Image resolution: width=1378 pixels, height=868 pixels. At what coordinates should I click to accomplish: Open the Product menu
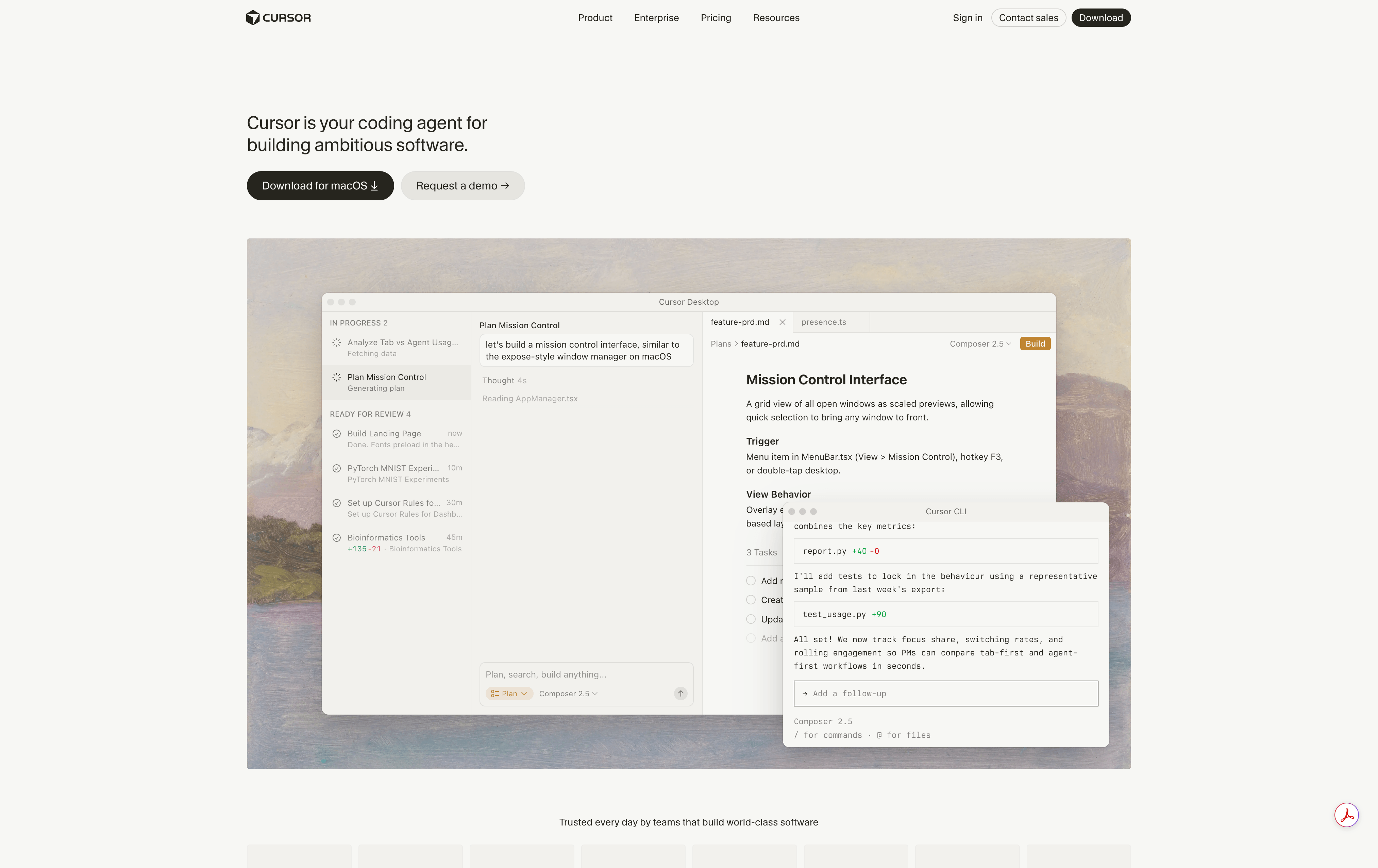click(595, 18)
